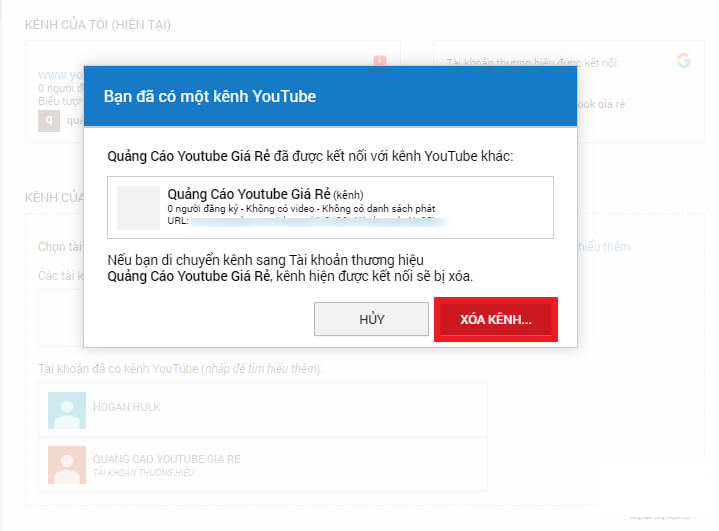Click the Google logo icon
719x531 pixels.
tap(684, 61)
